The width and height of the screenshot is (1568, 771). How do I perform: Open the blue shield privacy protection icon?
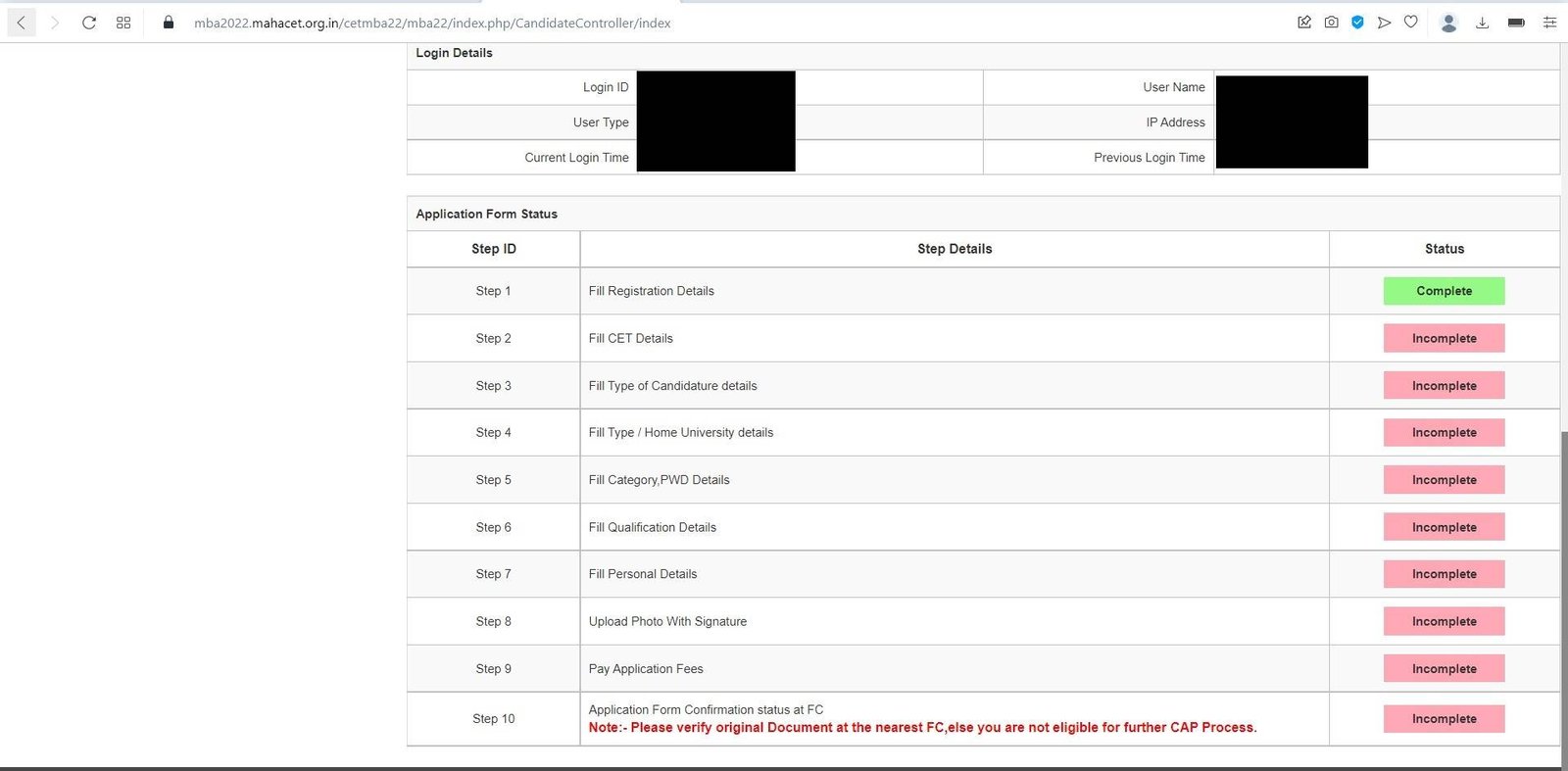tap(1357, 23)
